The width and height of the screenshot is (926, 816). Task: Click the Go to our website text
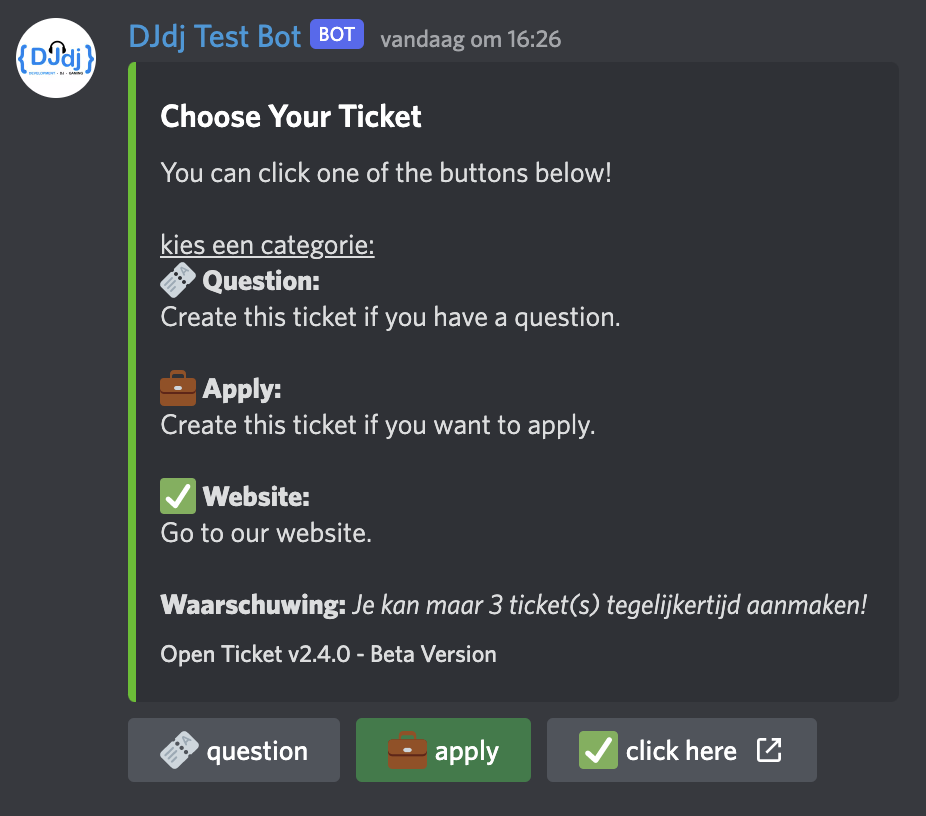pos(266,533)
